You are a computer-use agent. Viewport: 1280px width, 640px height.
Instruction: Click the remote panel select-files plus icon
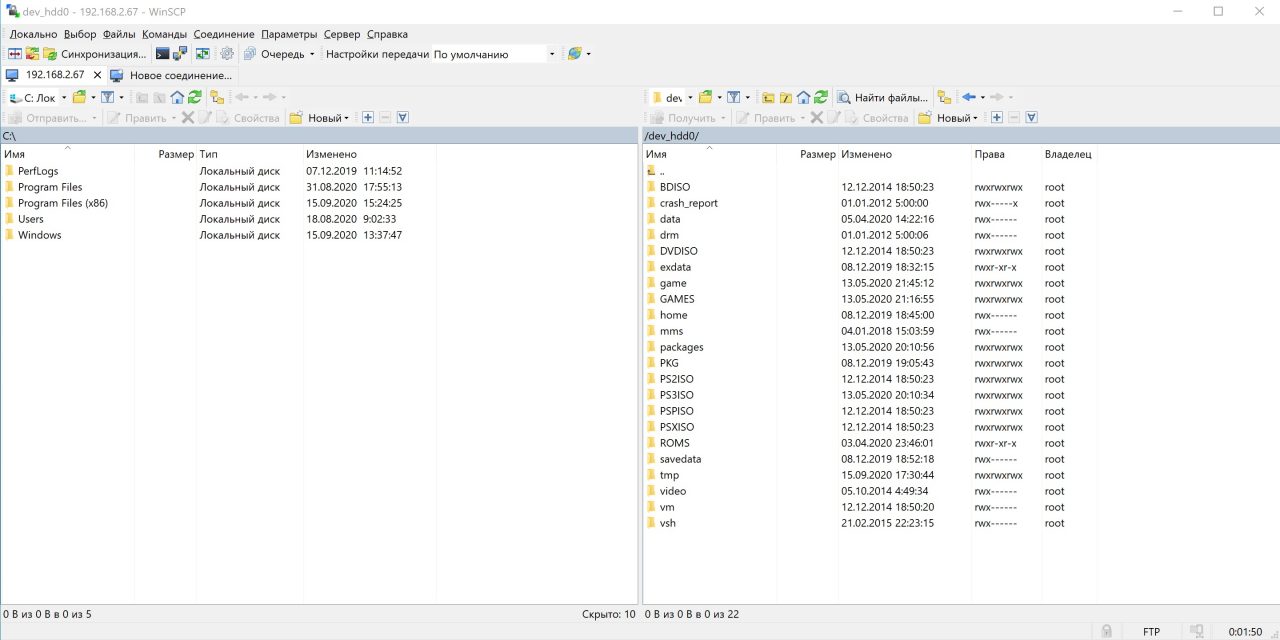[x=997, y=118]
